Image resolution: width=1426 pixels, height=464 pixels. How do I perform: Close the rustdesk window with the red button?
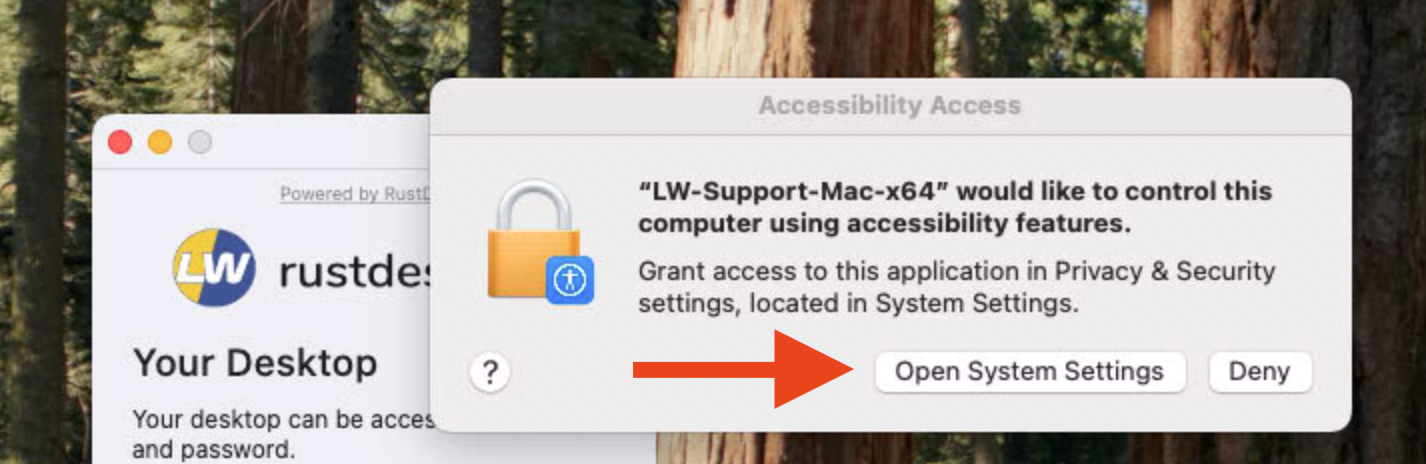120,142
